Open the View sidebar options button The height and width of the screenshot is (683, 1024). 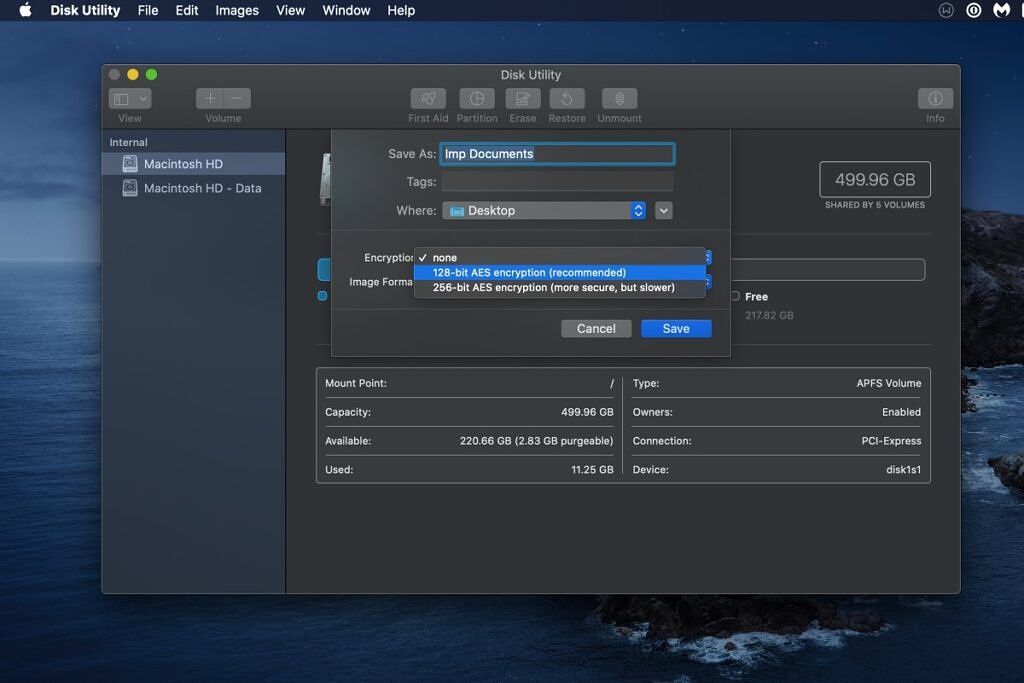click(x=129, y=99)
